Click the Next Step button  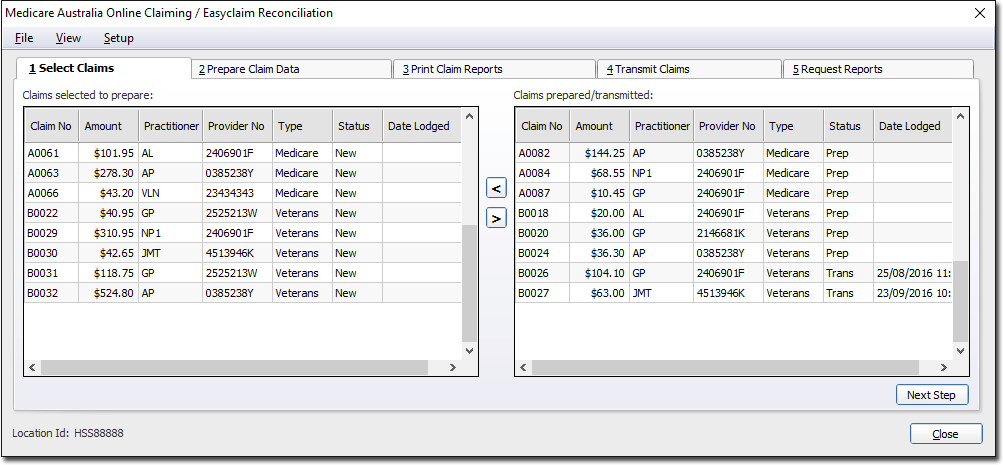click(x=931, y=395)
